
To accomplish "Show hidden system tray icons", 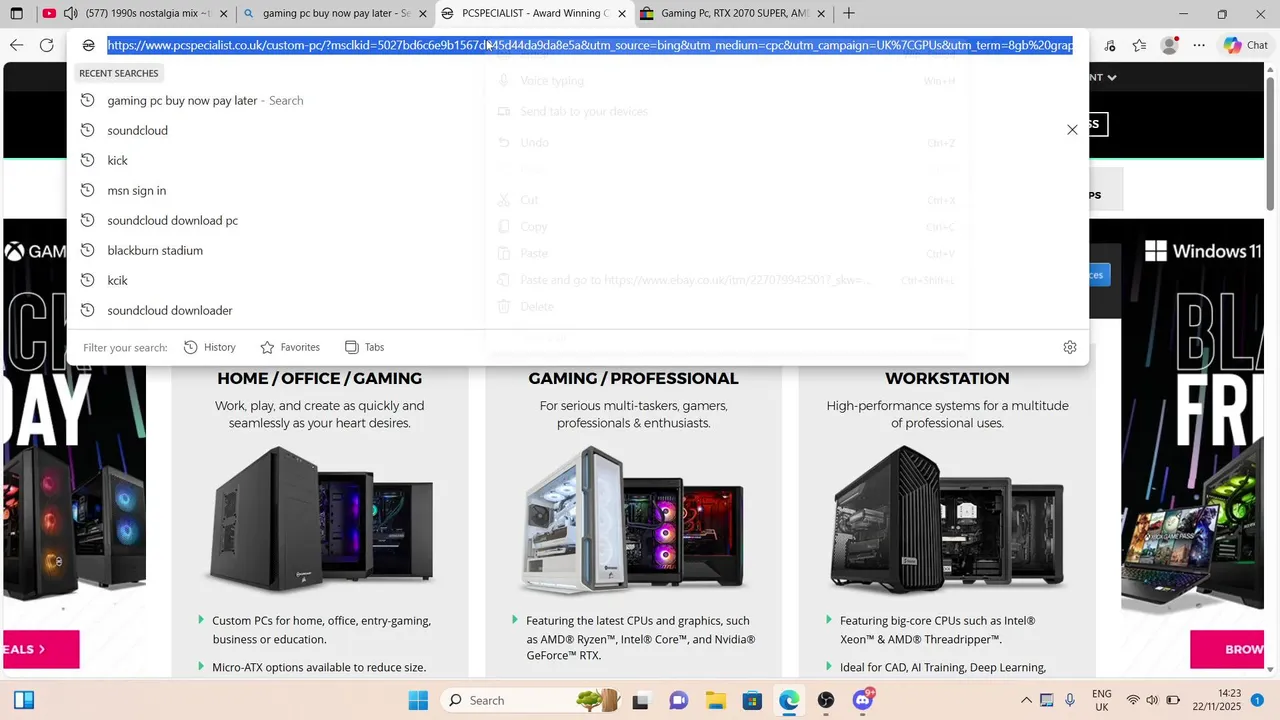I will click(1026, 700).
